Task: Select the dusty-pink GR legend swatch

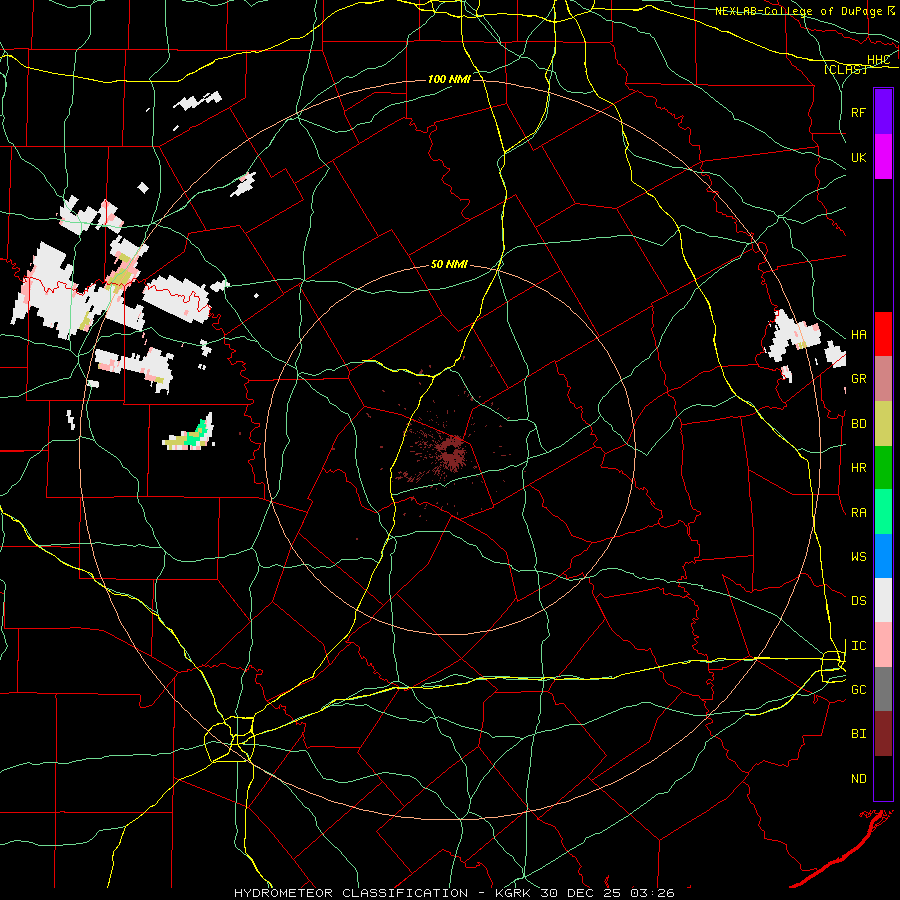Action: click(x=883, y=379)
